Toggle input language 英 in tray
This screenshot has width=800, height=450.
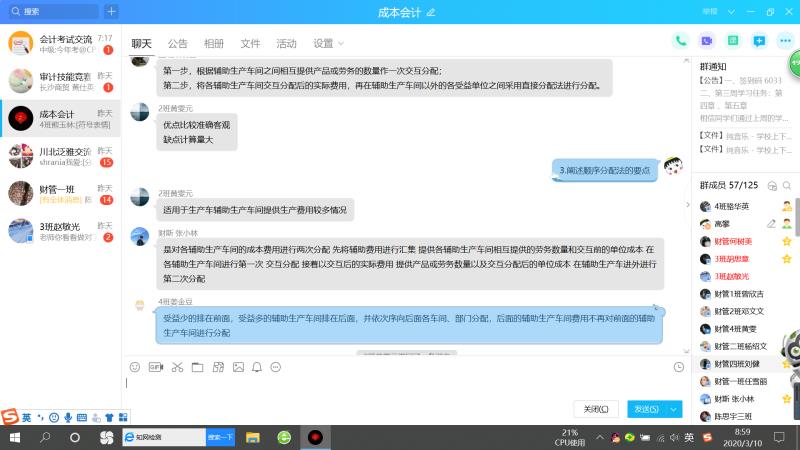[x=689, y=437]
